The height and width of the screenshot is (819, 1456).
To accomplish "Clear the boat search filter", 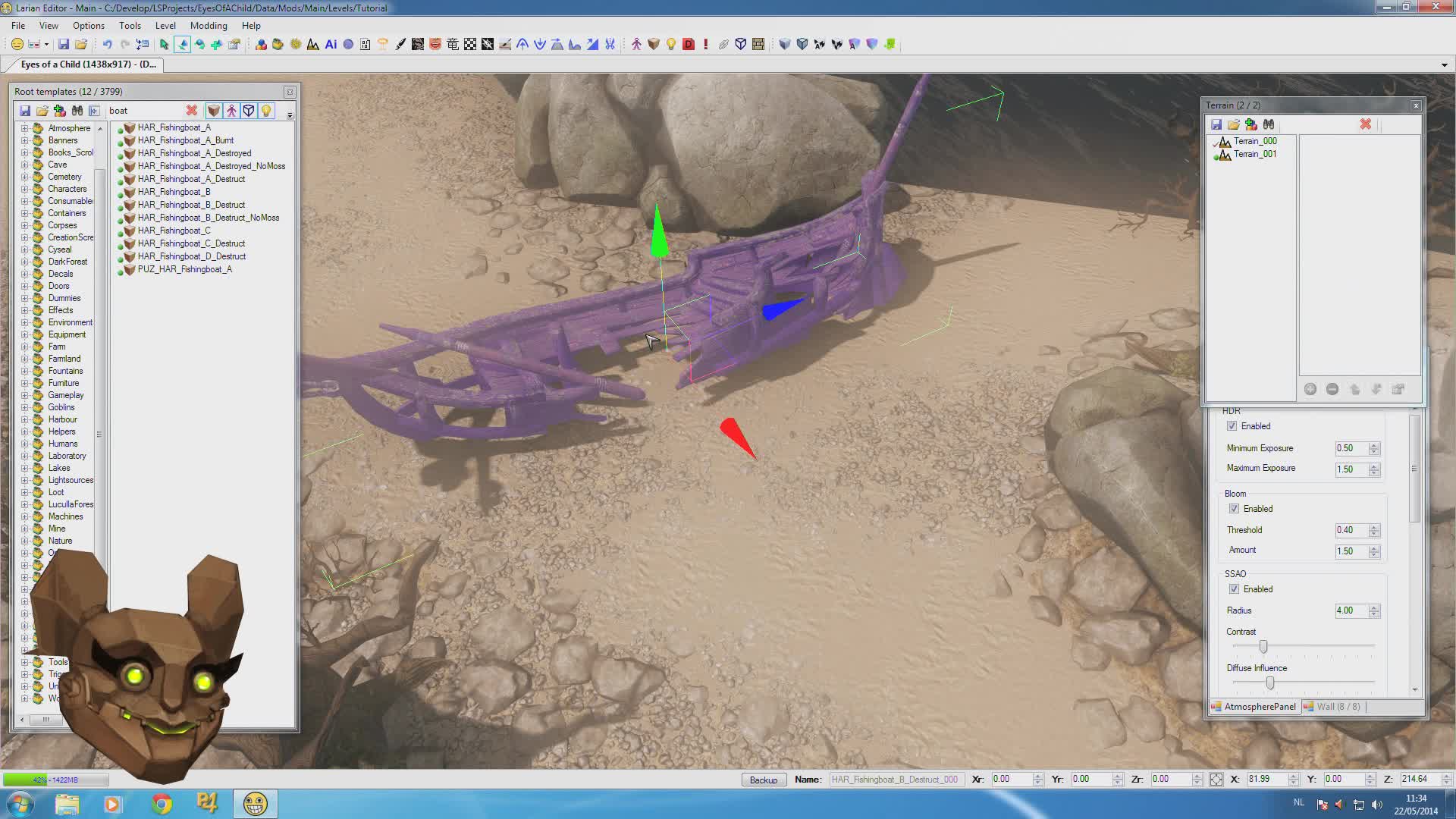I will coord(192,111).
